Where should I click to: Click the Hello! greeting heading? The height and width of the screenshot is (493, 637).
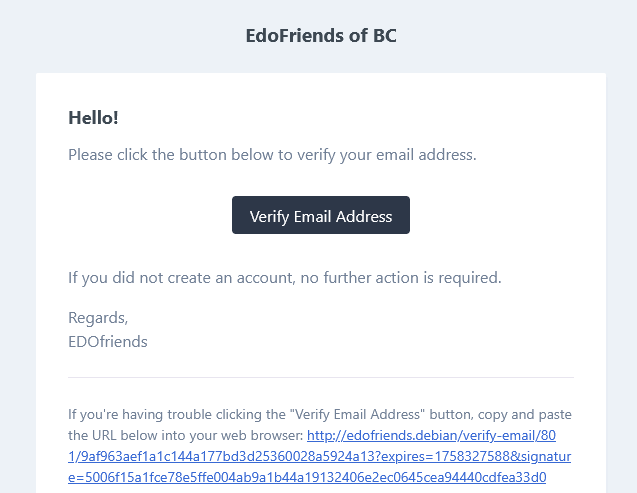point(93,118)
